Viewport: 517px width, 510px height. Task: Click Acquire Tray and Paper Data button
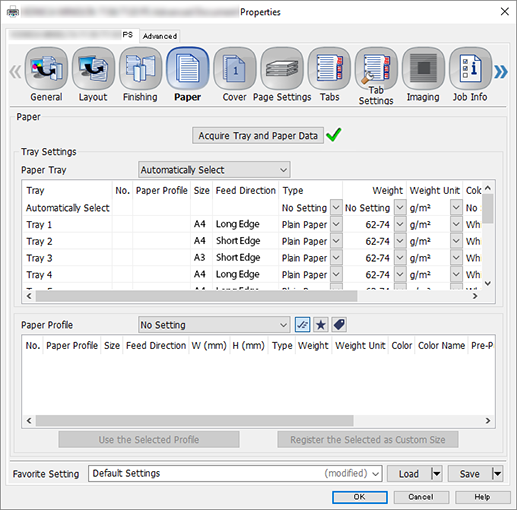click(x=258, y=136)
